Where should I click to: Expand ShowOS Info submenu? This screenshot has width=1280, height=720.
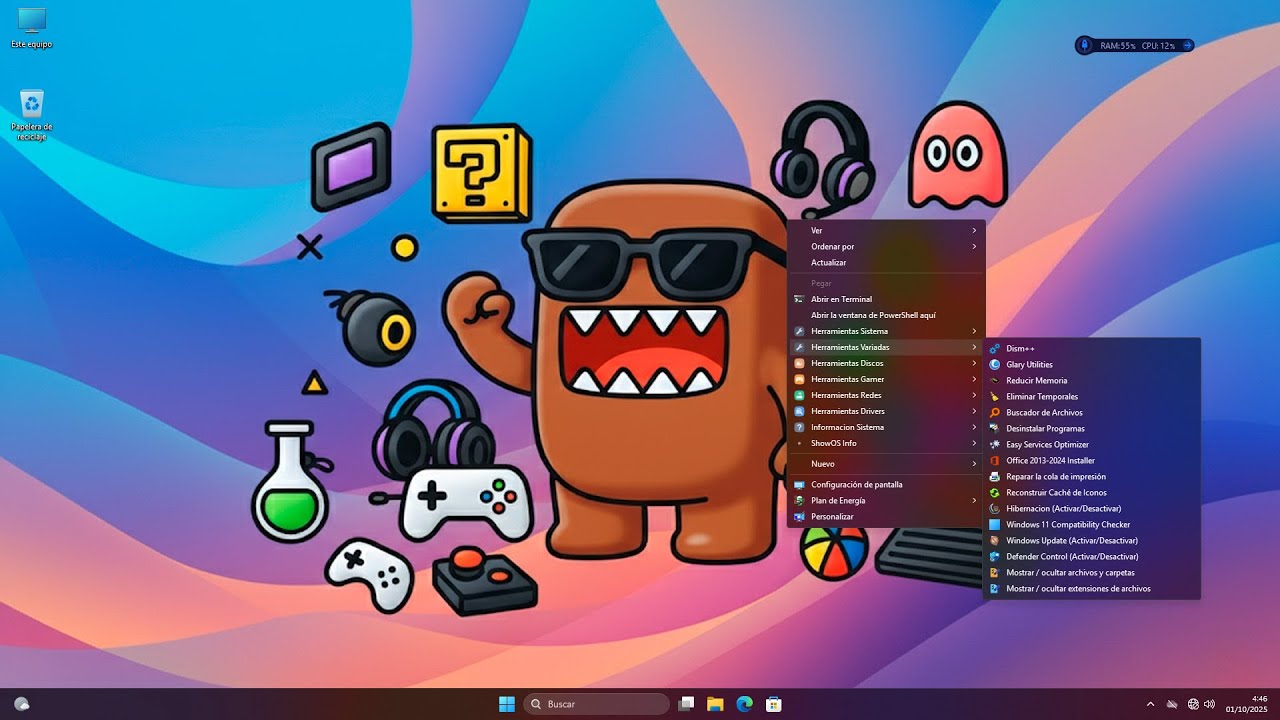(x=886, y=443)
